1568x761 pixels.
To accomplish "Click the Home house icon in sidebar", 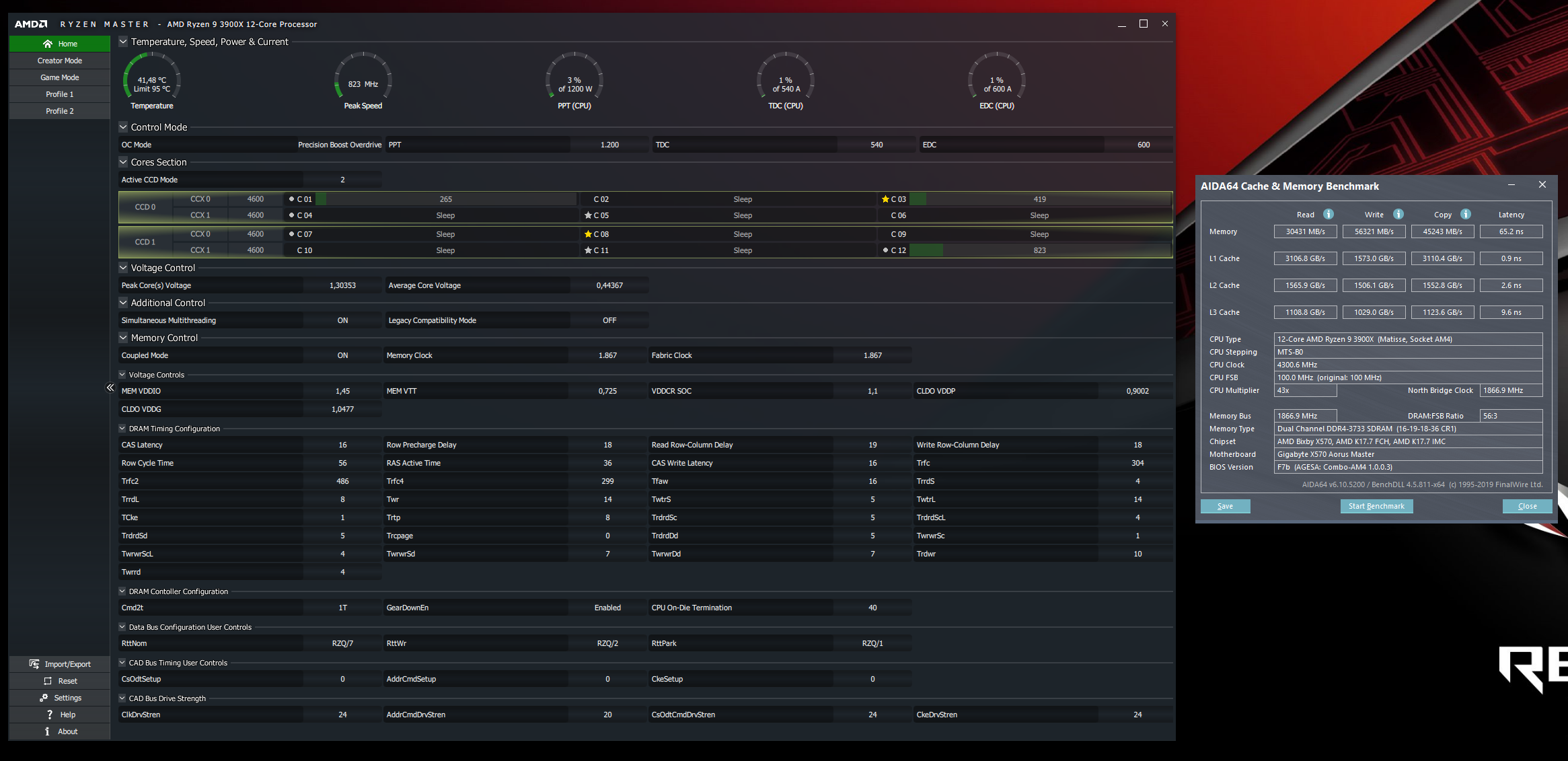I will click(x=48, y=44).
